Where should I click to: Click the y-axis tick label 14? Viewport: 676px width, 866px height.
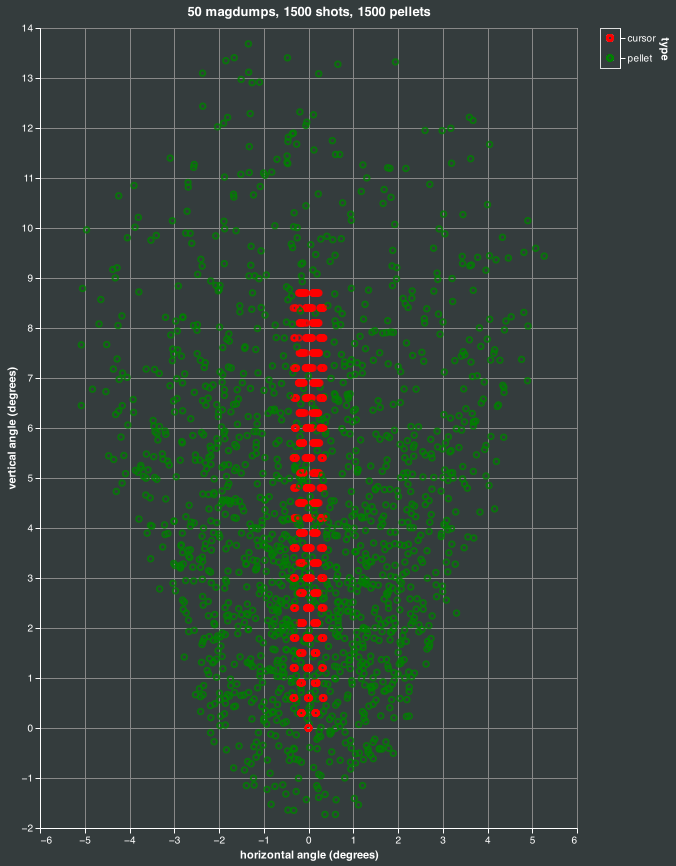point(29,28)
